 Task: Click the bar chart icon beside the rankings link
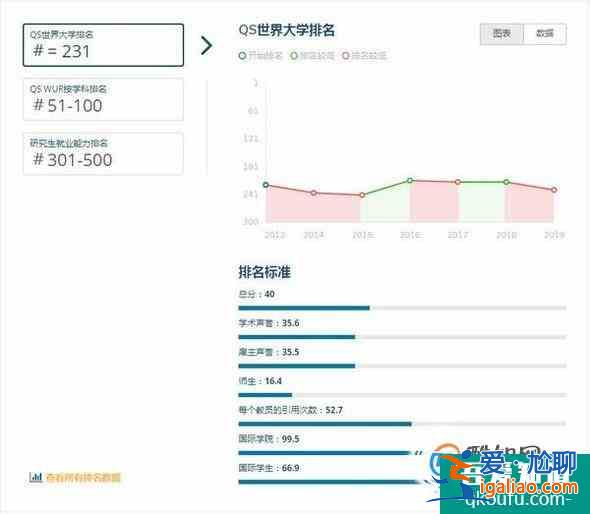(35, 477)
